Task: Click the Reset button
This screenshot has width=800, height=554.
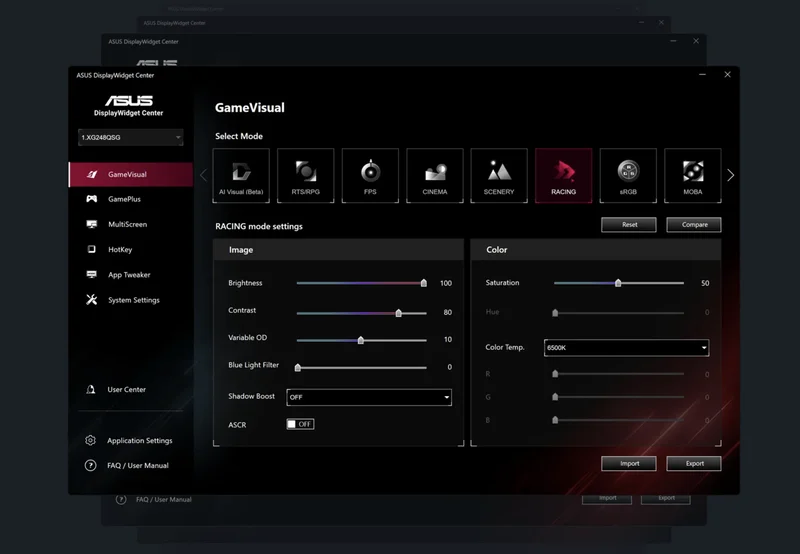Action: [629, 225]
